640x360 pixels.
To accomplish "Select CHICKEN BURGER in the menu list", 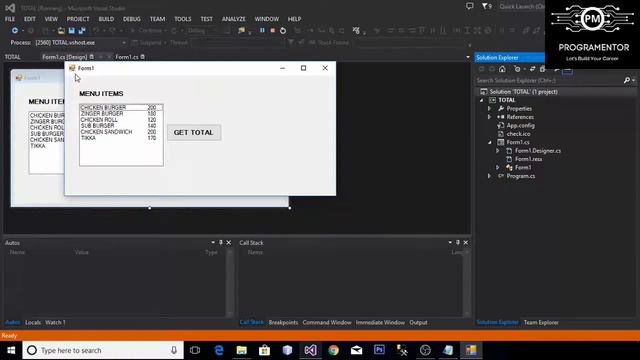I will tap(121, 107).
